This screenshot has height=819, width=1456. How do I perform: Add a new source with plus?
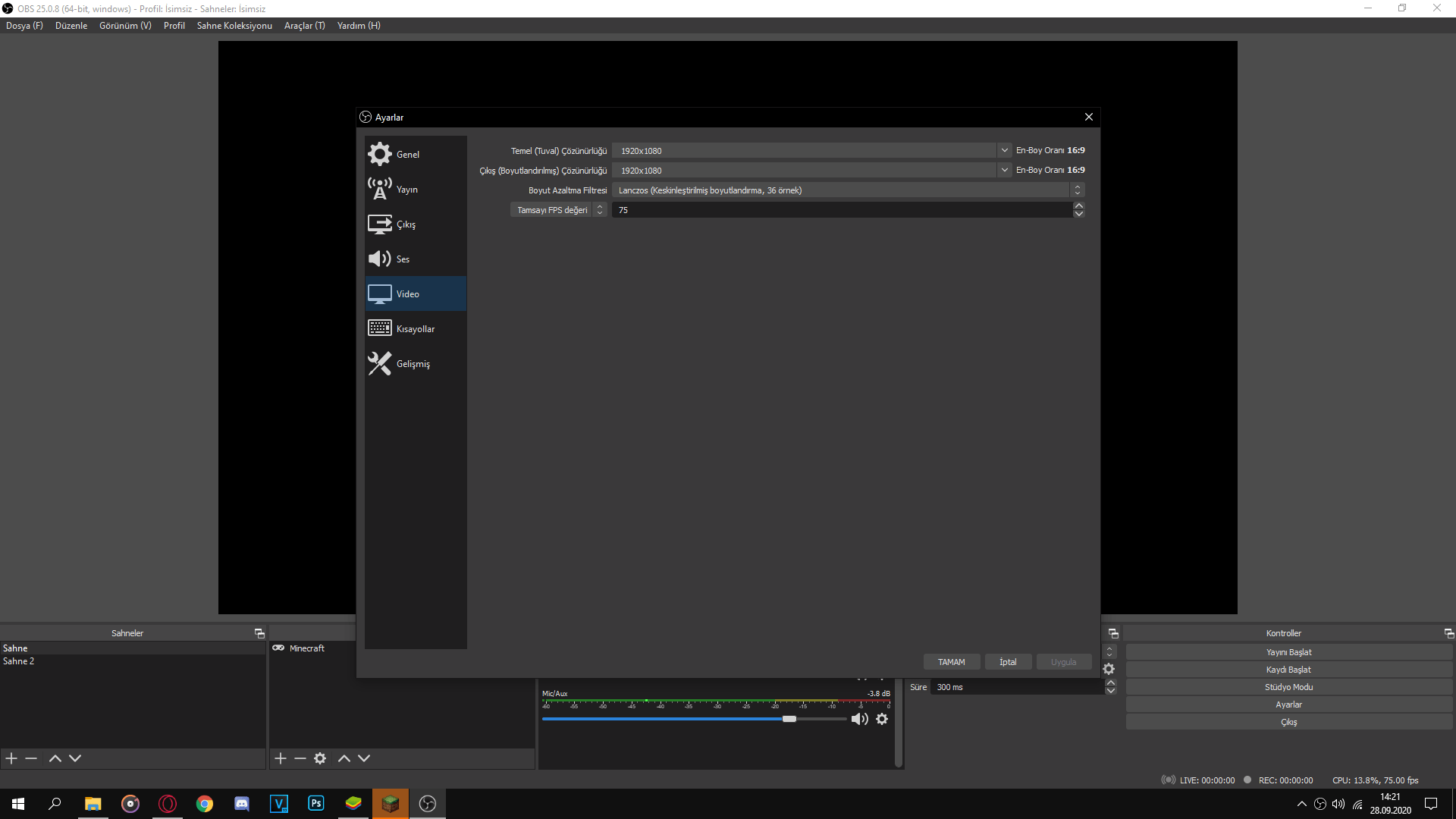[280, 758]
